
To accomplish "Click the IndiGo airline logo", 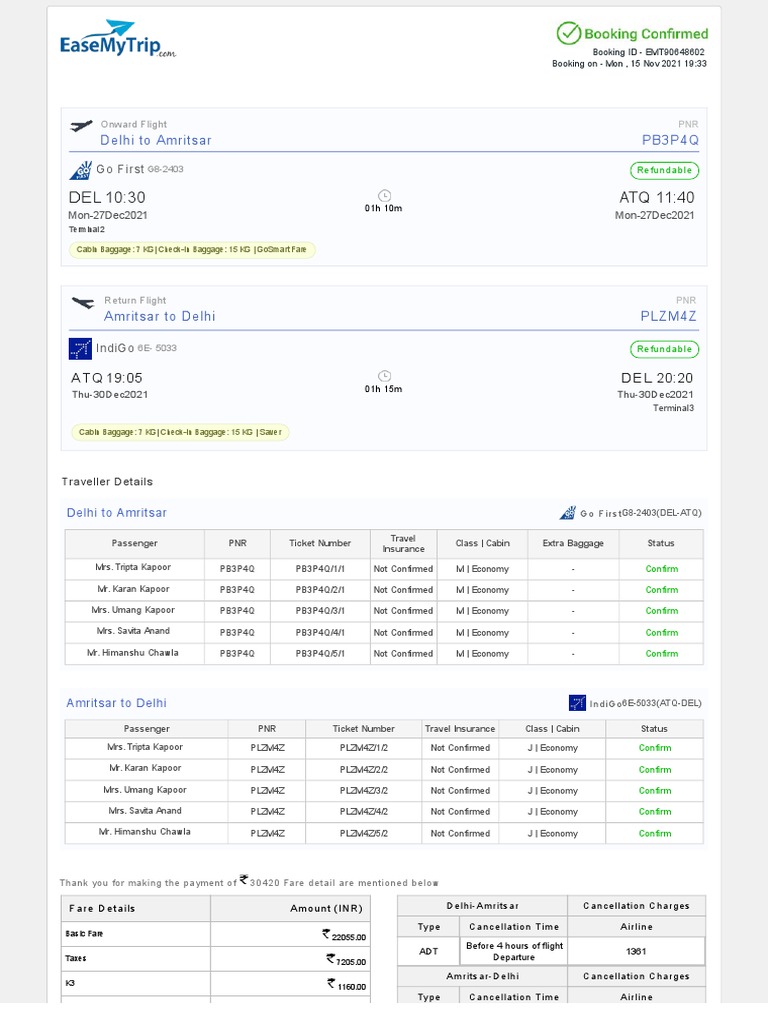I will pyautogui.click(x=80, y=348).
